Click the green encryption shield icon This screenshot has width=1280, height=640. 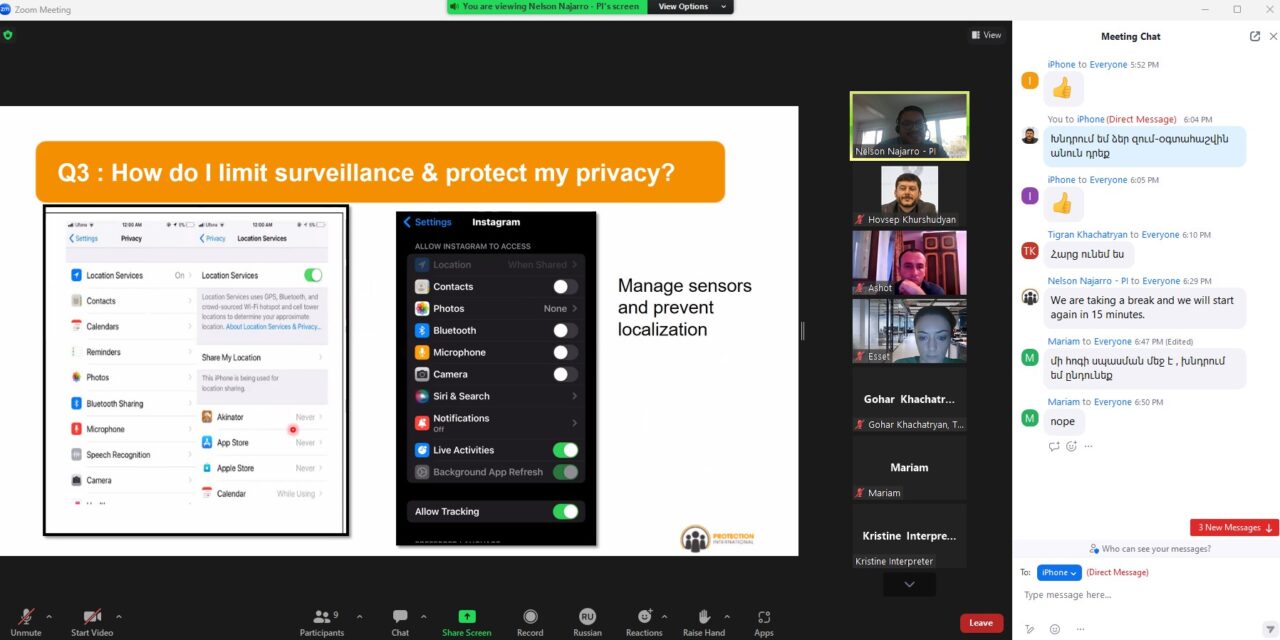[8, 35]
